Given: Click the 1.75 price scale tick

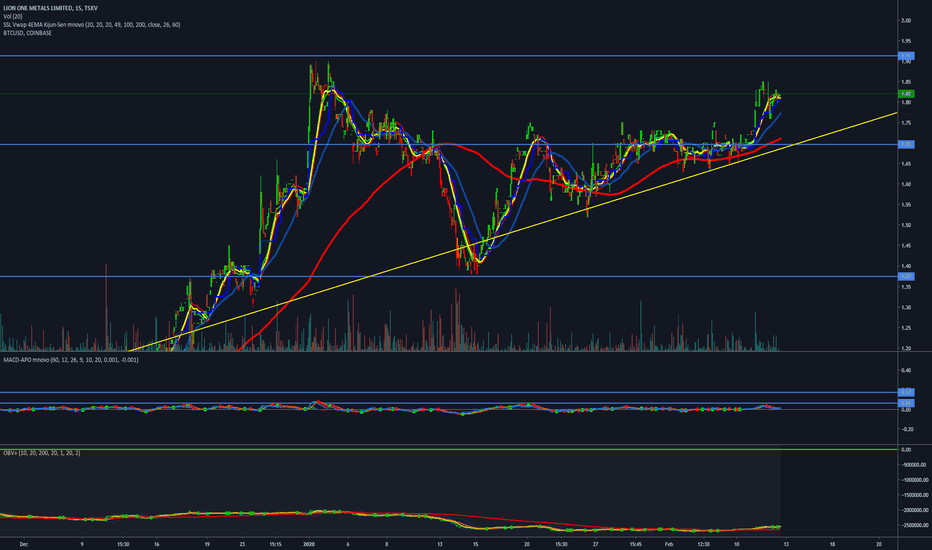Looking at the screenshot, I should [x=906, y=123].
